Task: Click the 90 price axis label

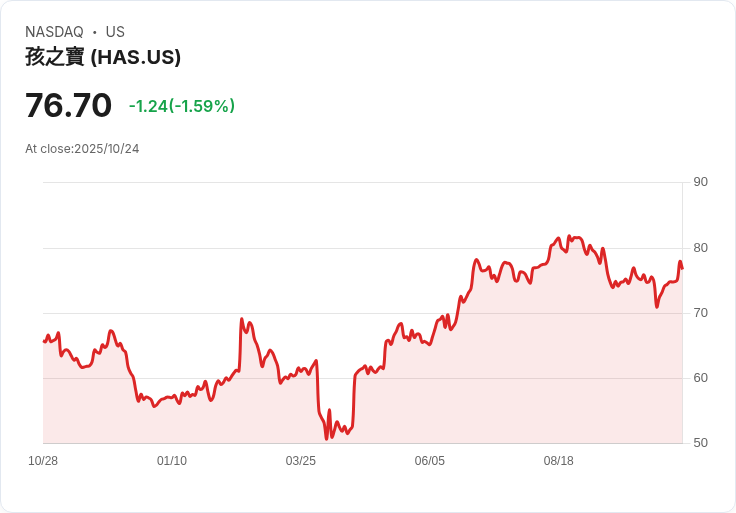Action: pos(701,182)
